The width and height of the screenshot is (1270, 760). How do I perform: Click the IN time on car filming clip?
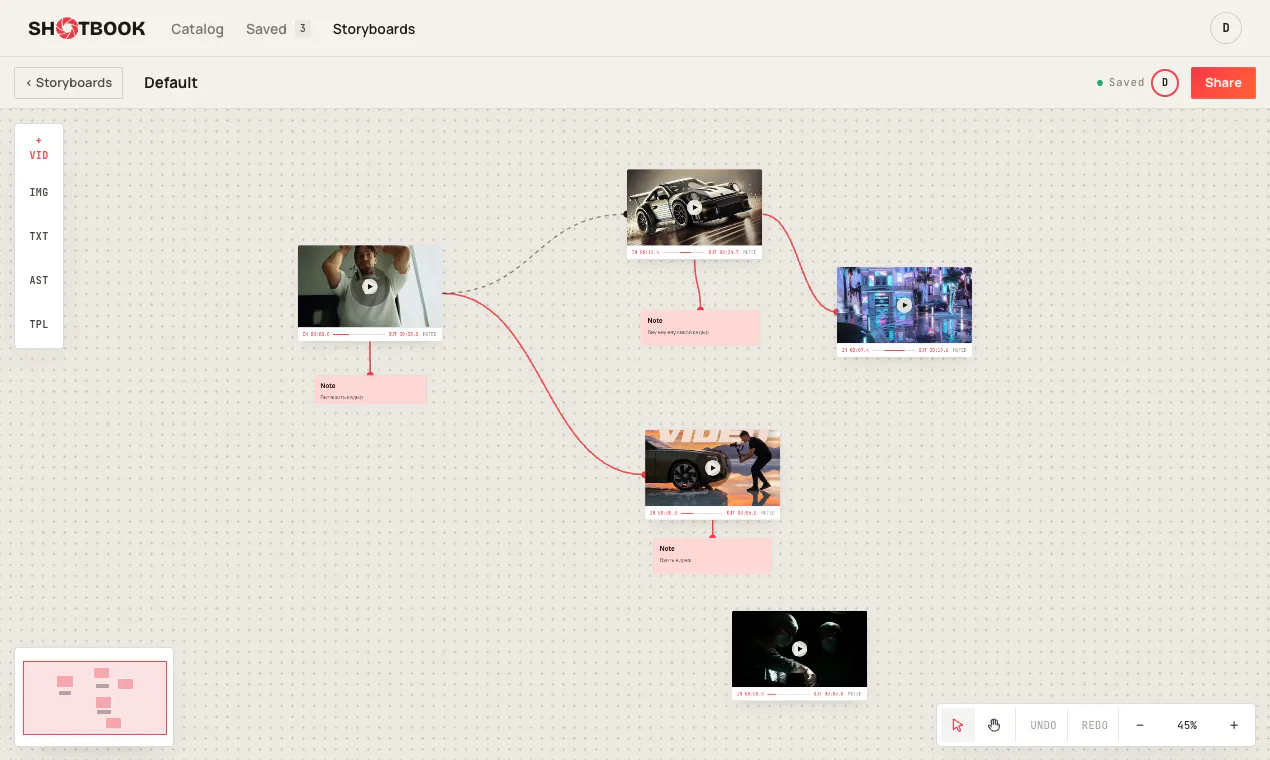[663, 513]
